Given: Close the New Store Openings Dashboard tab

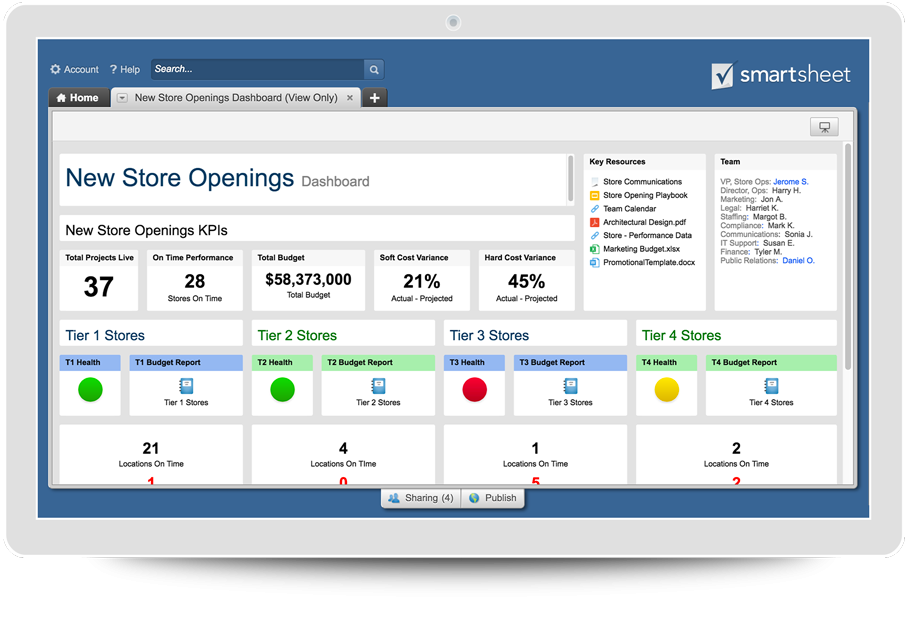Looking at the screenshot, I should [350, 98].
